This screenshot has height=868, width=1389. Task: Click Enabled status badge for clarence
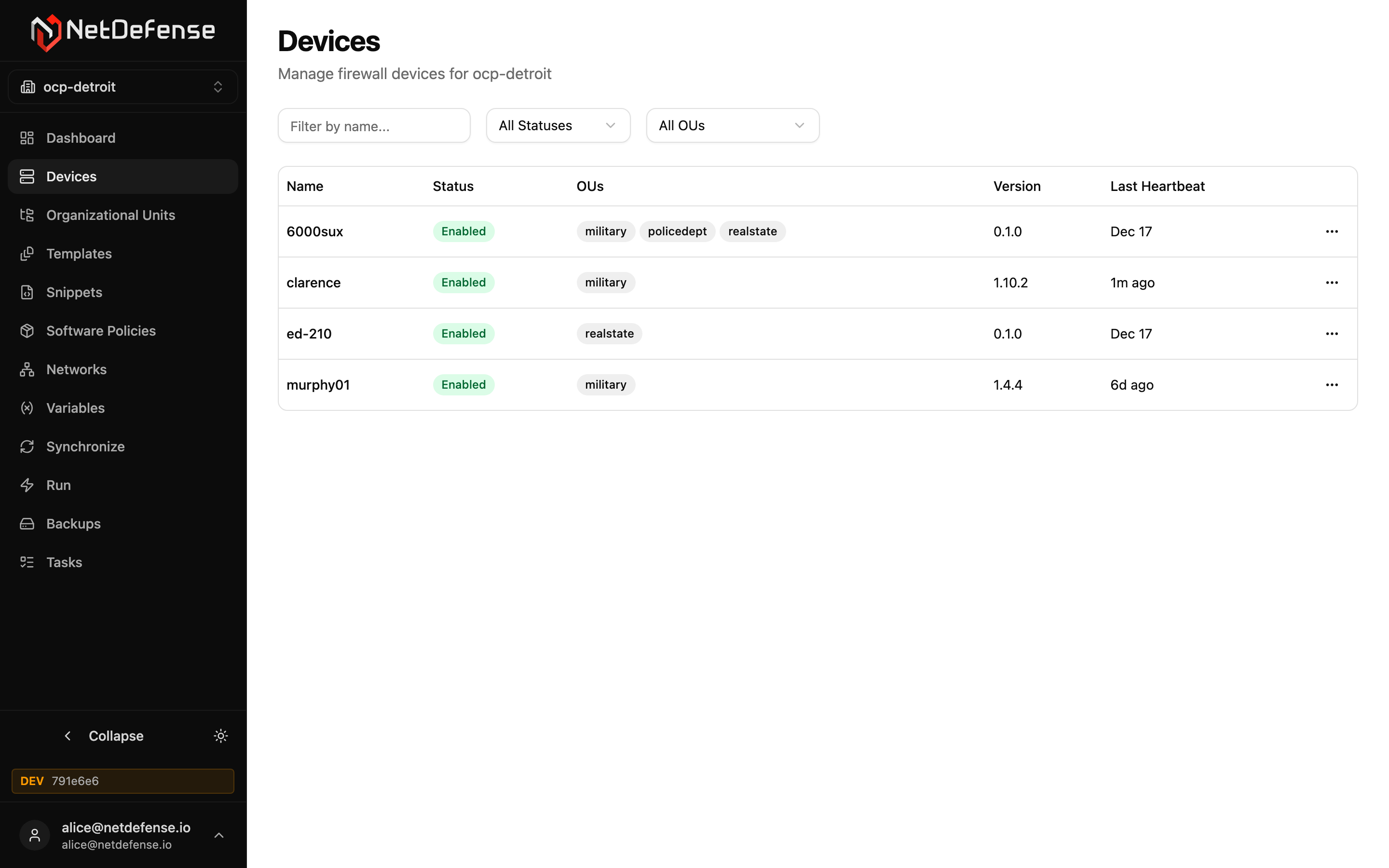click(463, 283)
